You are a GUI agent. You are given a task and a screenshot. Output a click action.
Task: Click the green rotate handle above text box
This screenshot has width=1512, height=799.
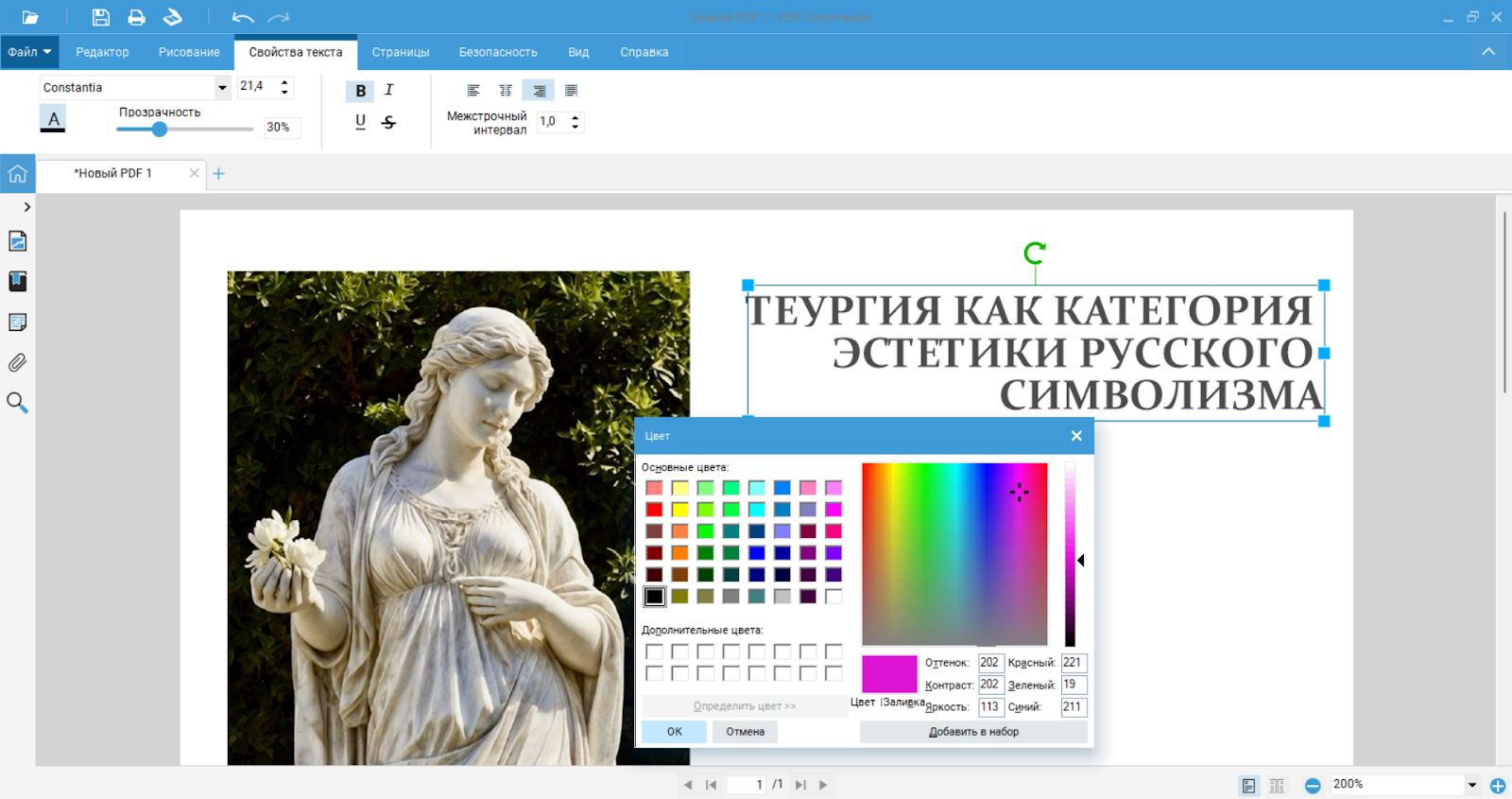[1035, 252]
